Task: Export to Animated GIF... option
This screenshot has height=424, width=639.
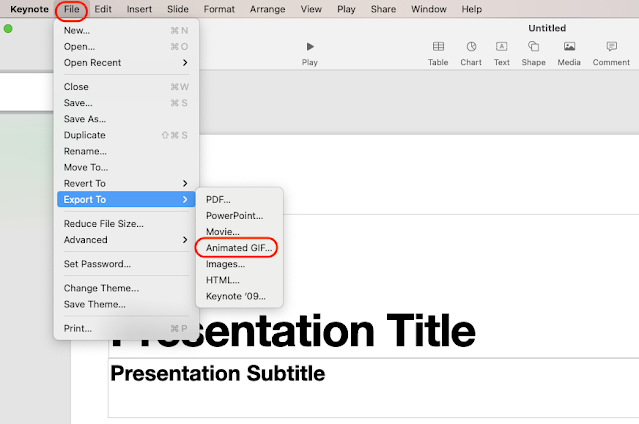Action: [239, 248]
